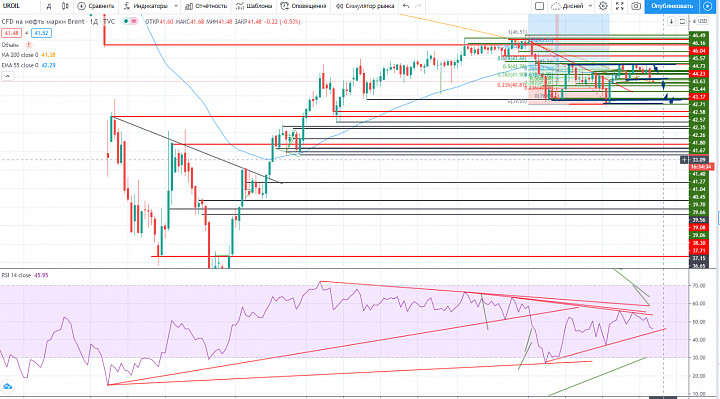The image size is (720, 399).
Task: Change the Д daily interval selector
Action: tap(49, 6)
